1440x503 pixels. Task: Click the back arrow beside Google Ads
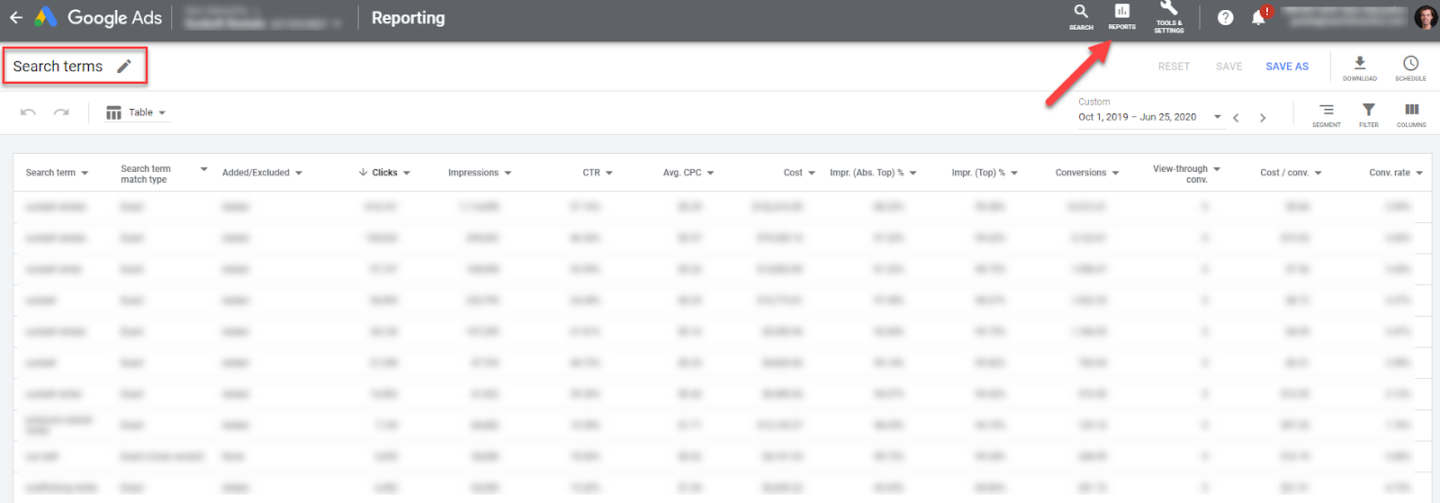tap(16, 18)
